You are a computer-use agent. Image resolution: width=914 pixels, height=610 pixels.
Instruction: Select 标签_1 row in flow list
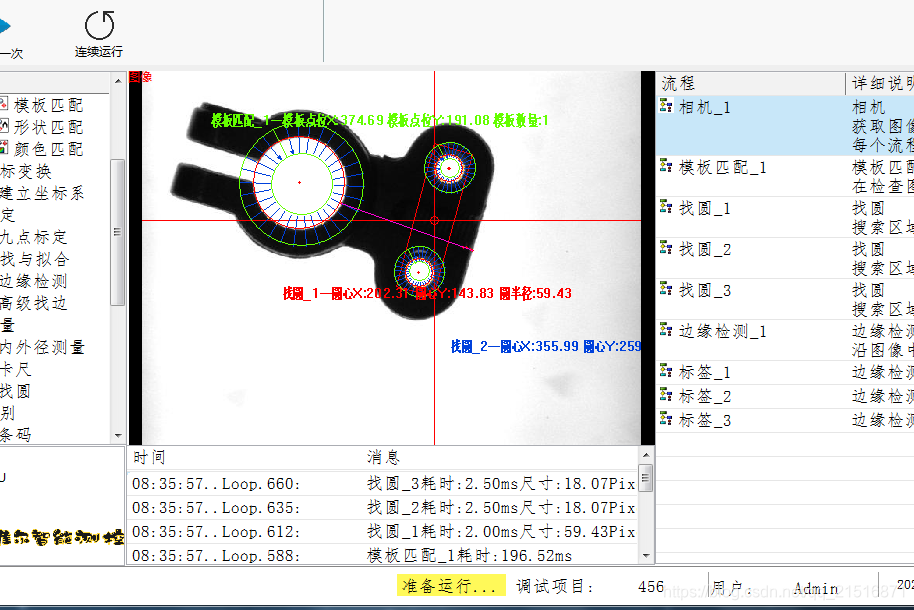[785, 372]
